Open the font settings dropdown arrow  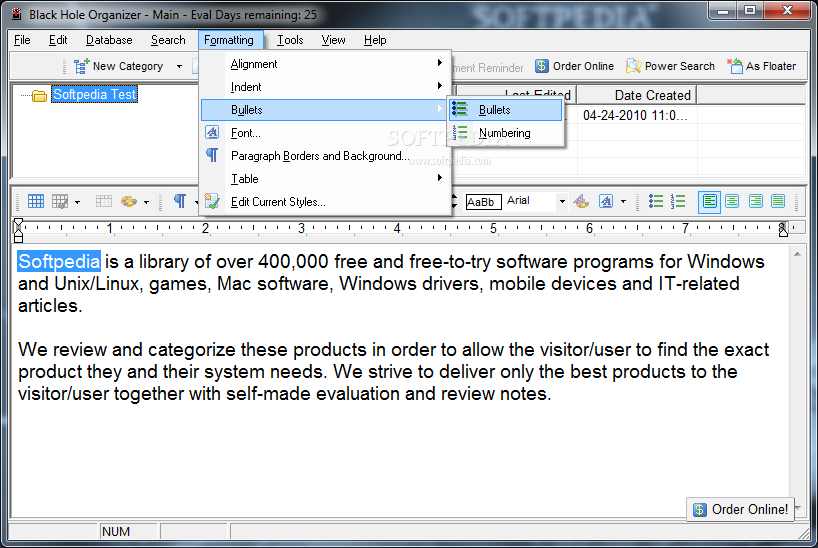(x=623, y=202)
